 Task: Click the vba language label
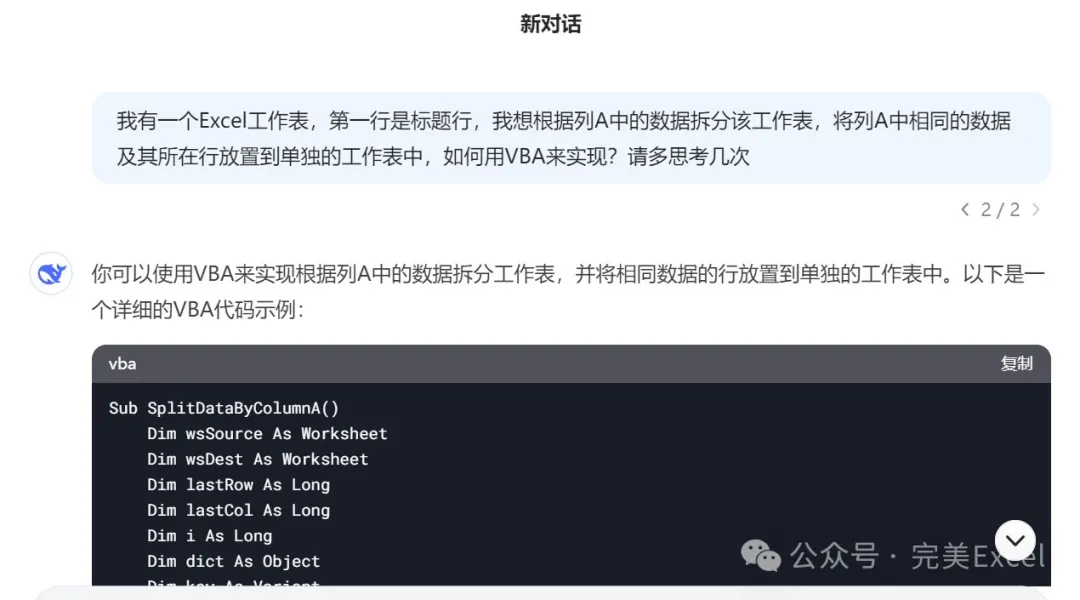pyautogui.click(x=123, y=364)
